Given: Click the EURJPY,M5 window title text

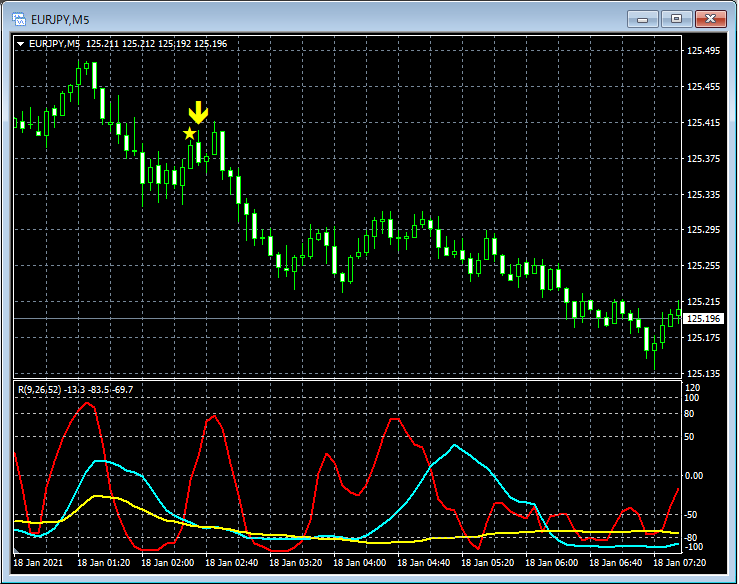Looking at the screenshot, I should tap(62, 18).
